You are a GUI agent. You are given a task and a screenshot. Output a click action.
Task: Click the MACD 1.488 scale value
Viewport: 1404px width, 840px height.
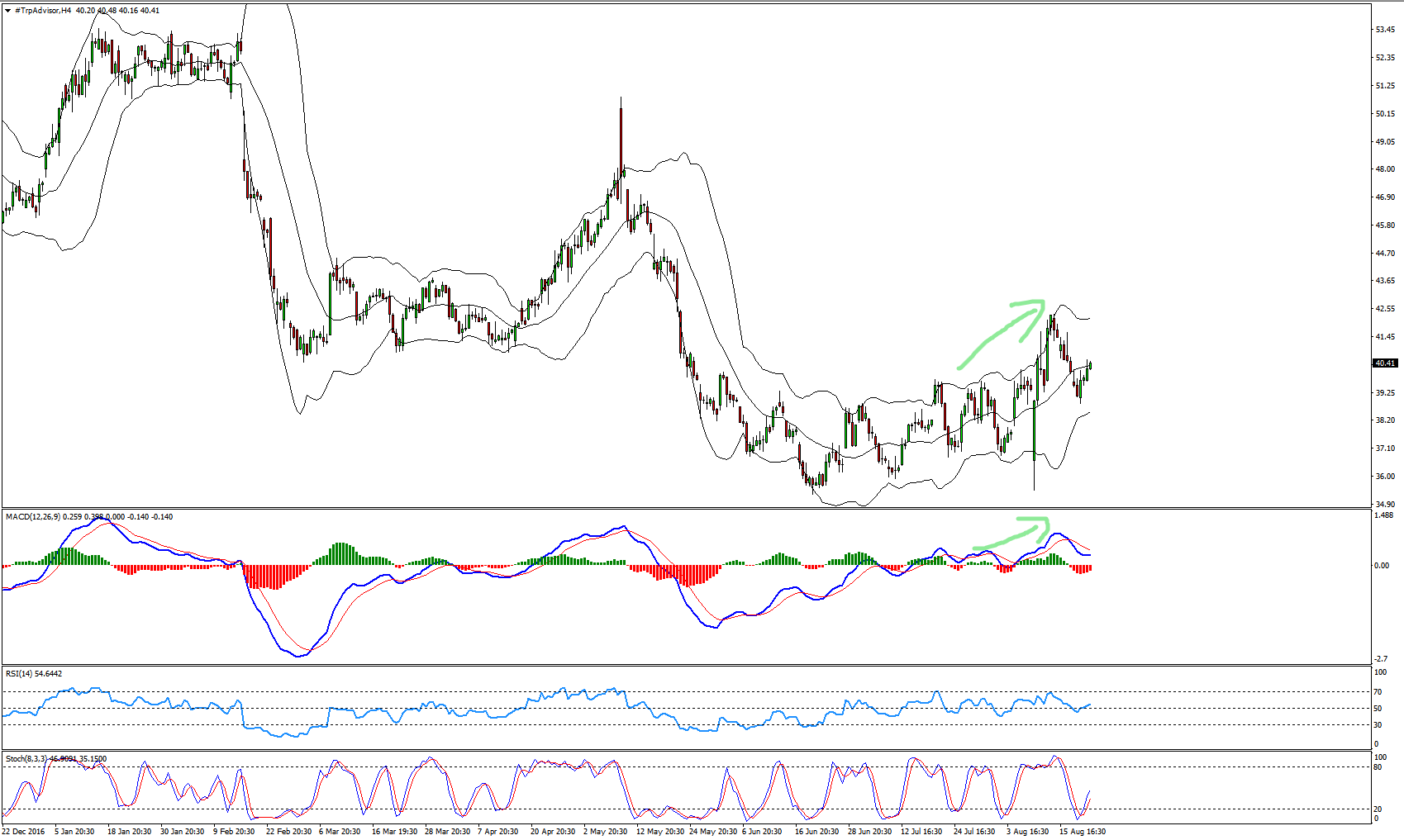pos(1383,515)
